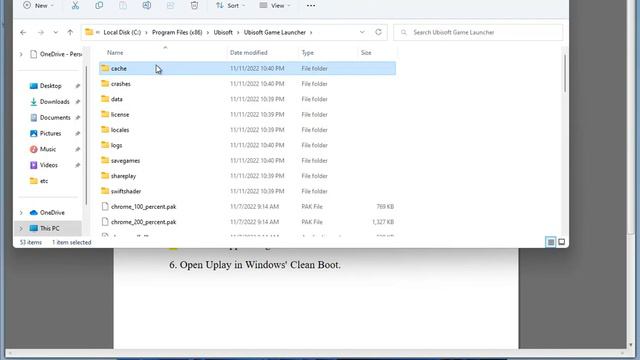Click the Paste icon in toolbar
Viewport: 640px width, 360px height.
pos(123,5)
